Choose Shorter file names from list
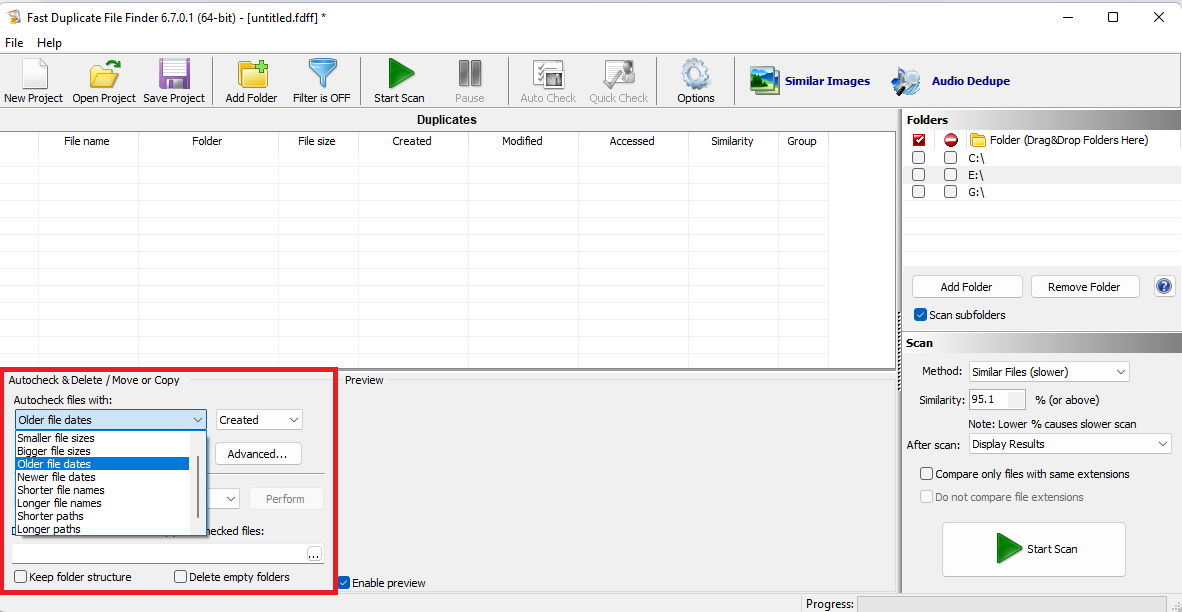The width and height of the screenshot is (1182, 612). (x=103, y=490)
